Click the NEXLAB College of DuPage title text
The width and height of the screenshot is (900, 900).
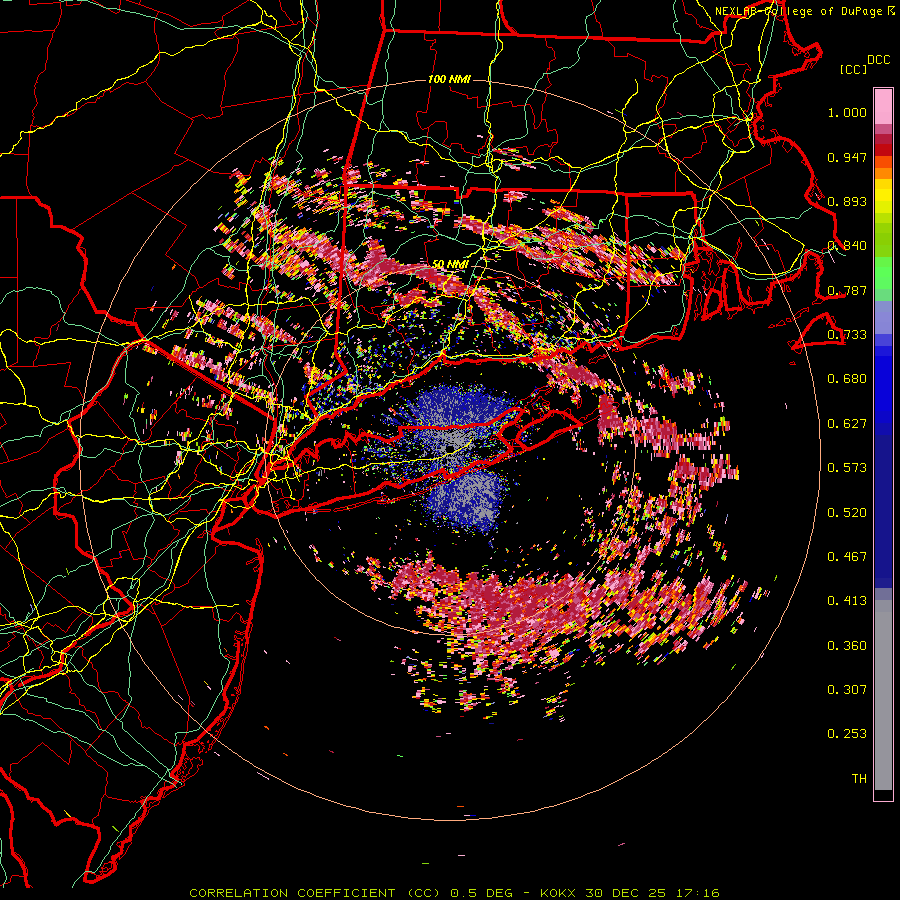[x=804, y=11]
